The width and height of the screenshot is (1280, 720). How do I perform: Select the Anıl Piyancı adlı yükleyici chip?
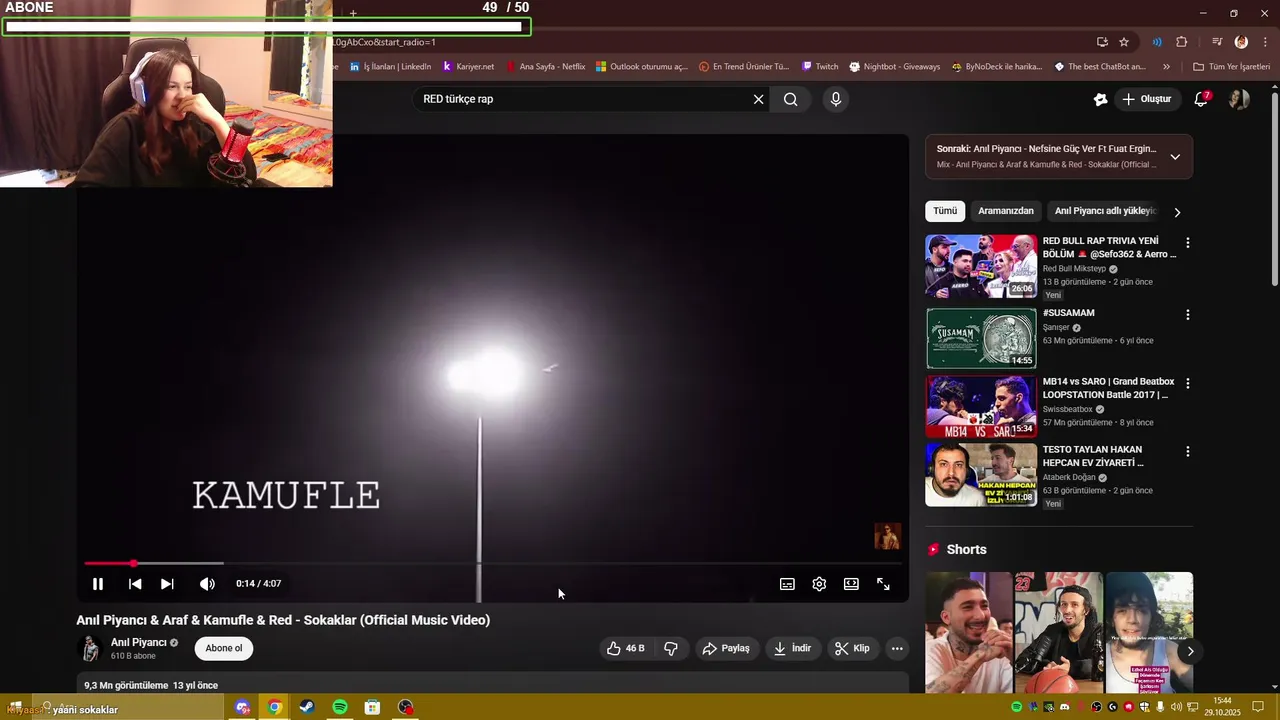tap(1105, 211)
